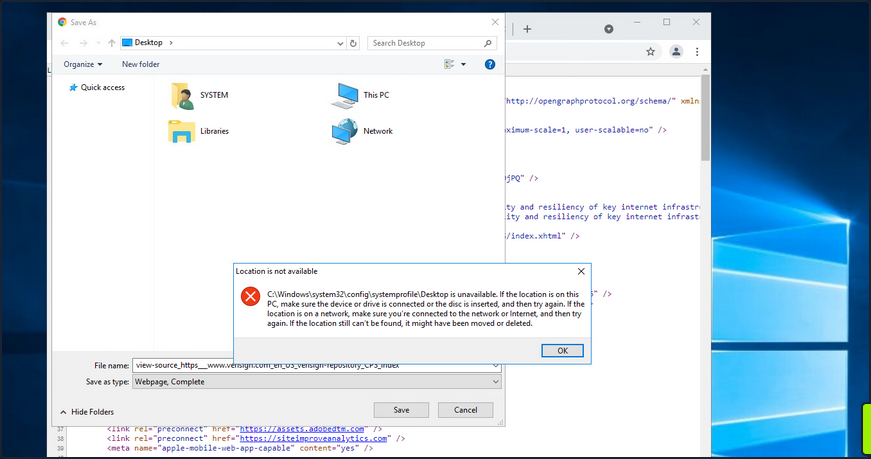
Task: Click the Save button in Save As dialog
Action: point(401,410)
